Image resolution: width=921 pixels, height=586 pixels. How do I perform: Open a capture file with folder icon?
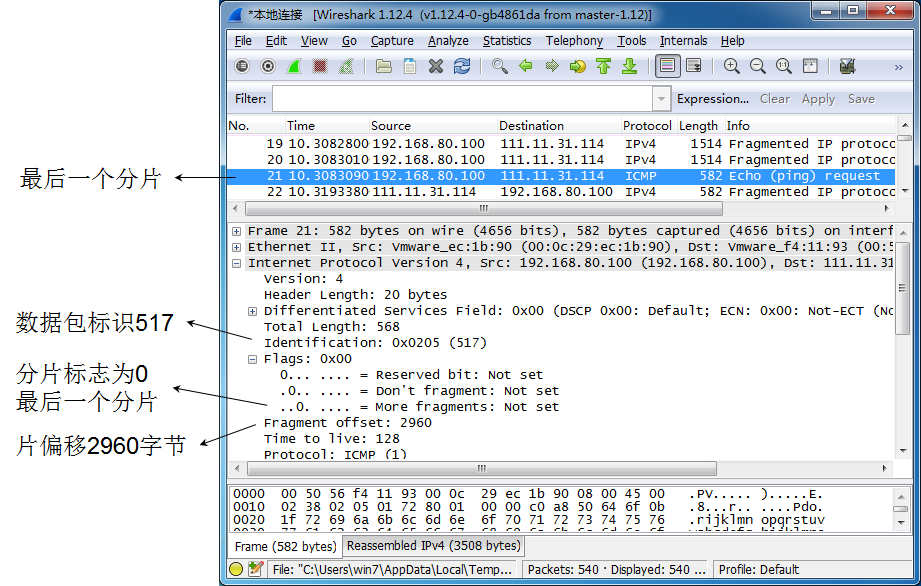(x=384, y=66)
